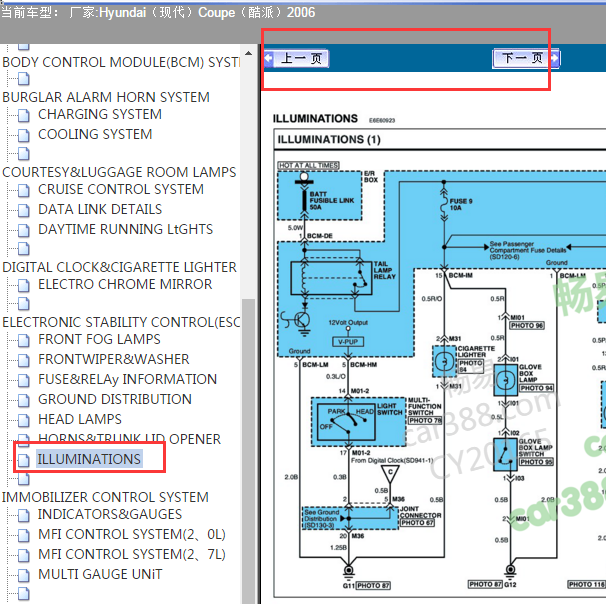Click document icon beside FRONT FOG LAMPS
The height and width of the screenshot is (604, 606).
click(24, 340)
